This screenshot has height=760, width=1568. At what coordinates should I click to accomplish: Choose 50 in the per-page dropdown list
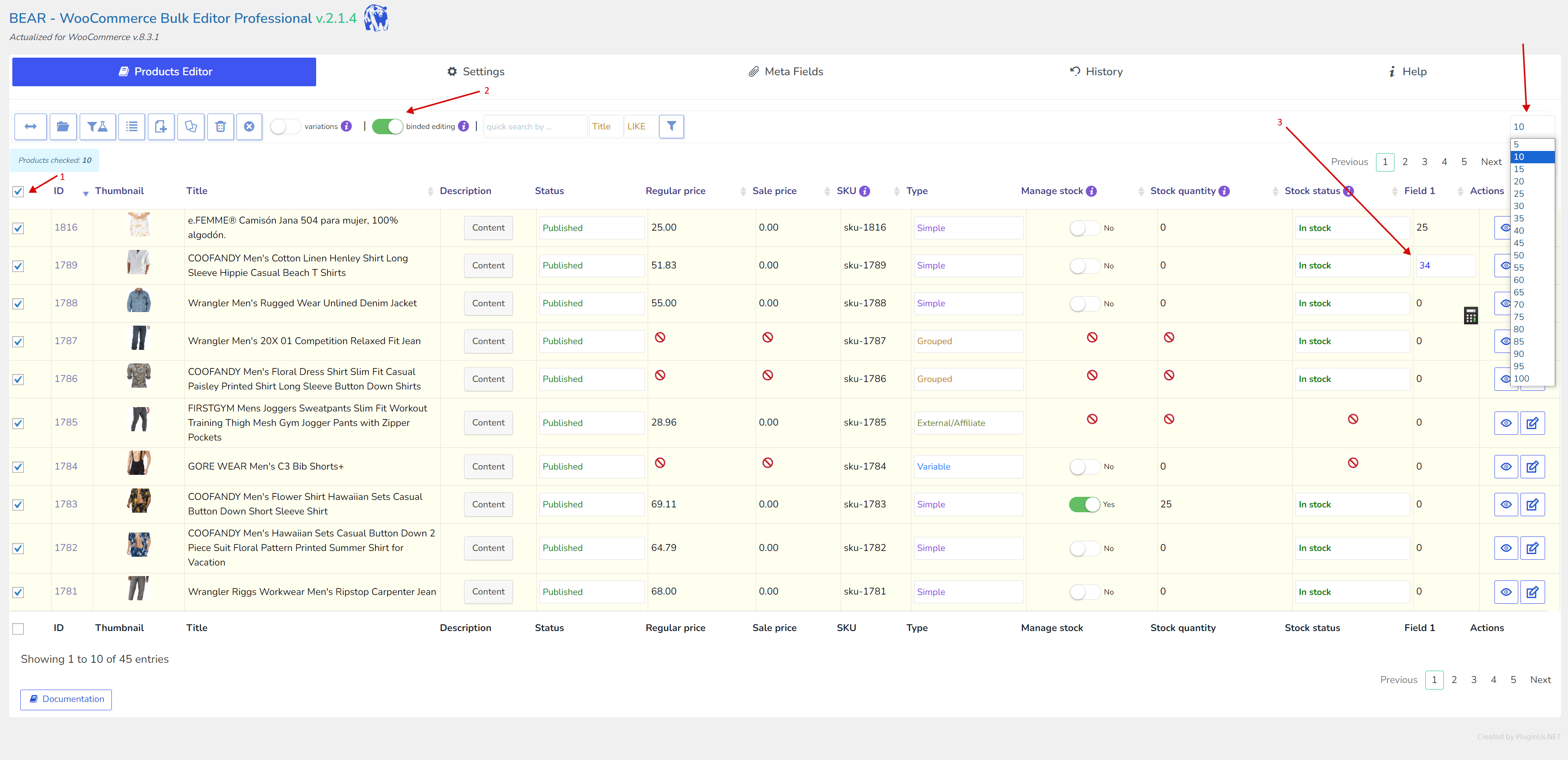click(x=1532, y=256)
